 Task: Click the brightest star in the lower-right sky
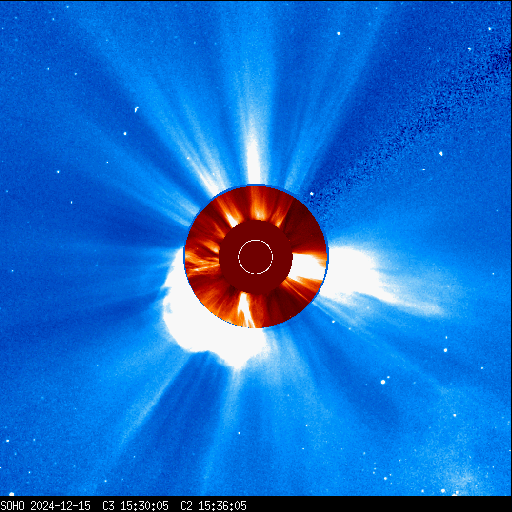[x=383, y=382]
